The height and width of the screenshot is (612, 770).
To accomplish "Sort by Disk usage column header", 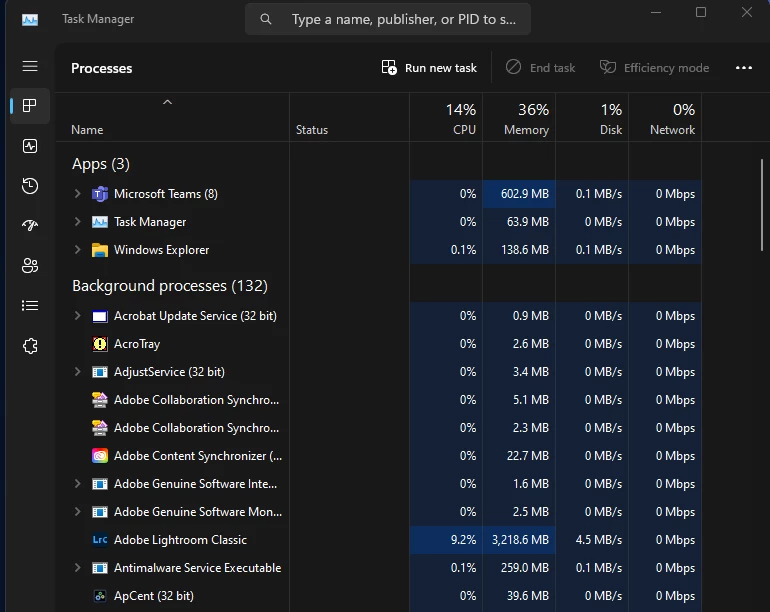I will point(592,118).
